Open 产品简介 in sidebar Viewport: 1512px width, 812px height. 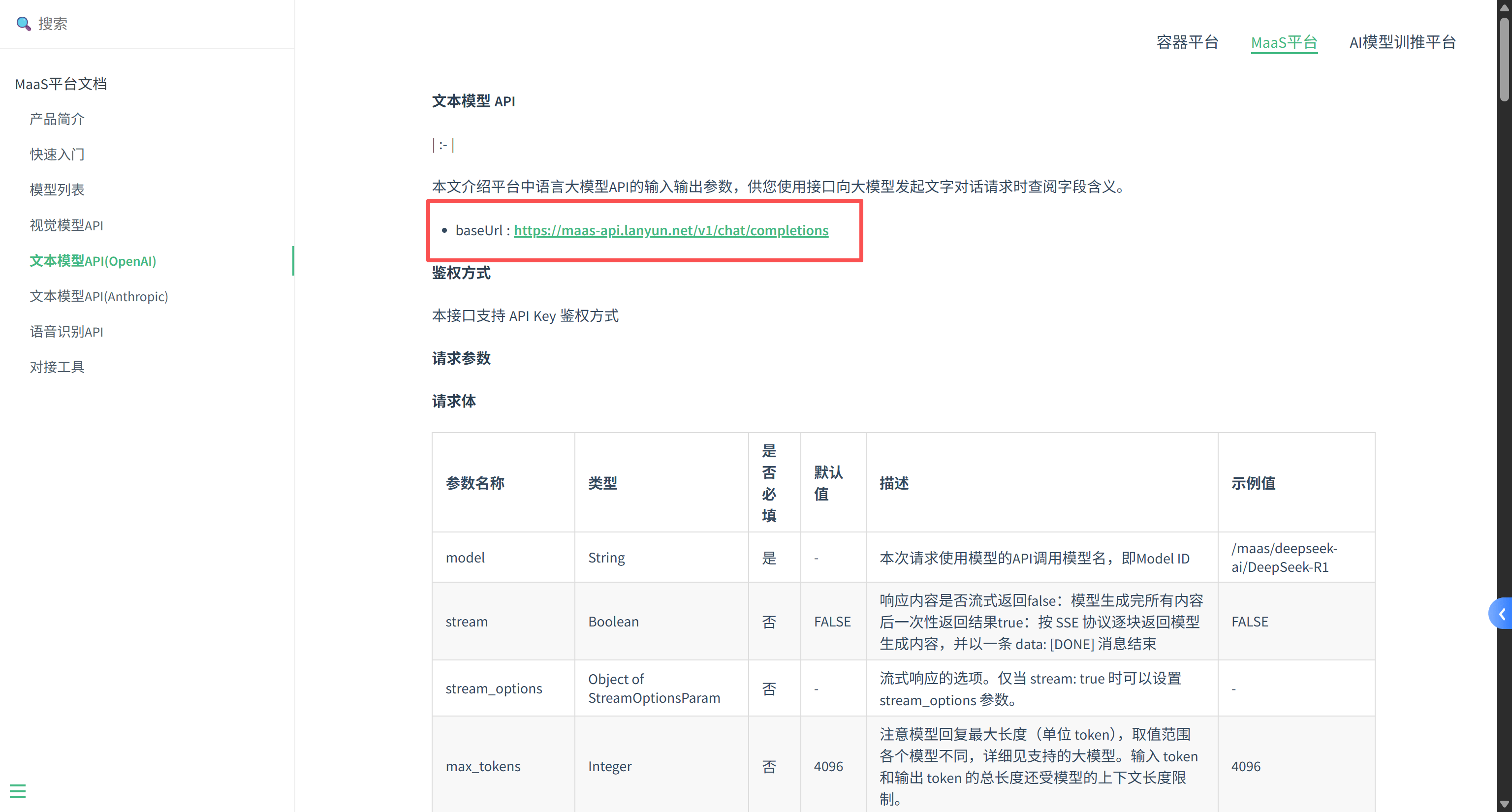57,119
